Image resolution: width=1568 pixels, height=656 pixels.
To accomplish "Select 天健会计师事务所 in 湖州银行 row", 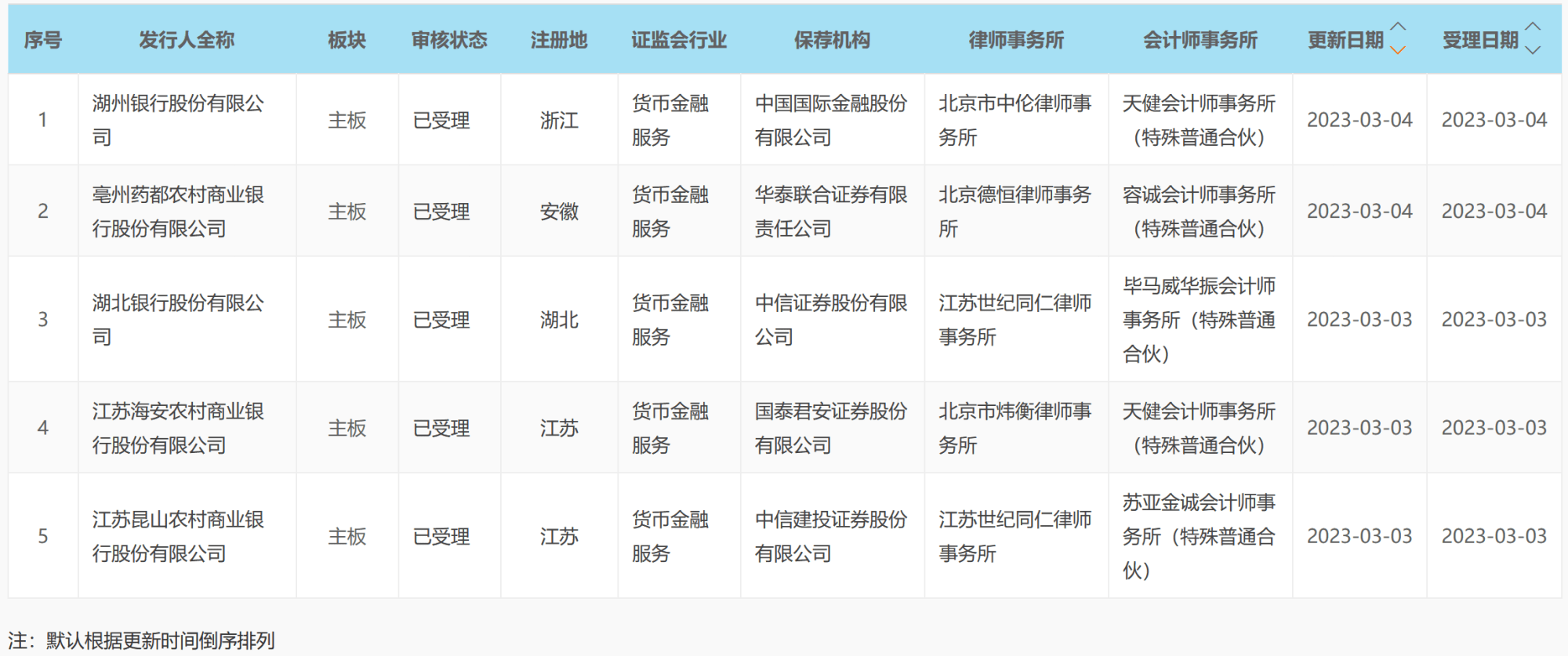I will pyautogui.click(x=1200, y=120).
